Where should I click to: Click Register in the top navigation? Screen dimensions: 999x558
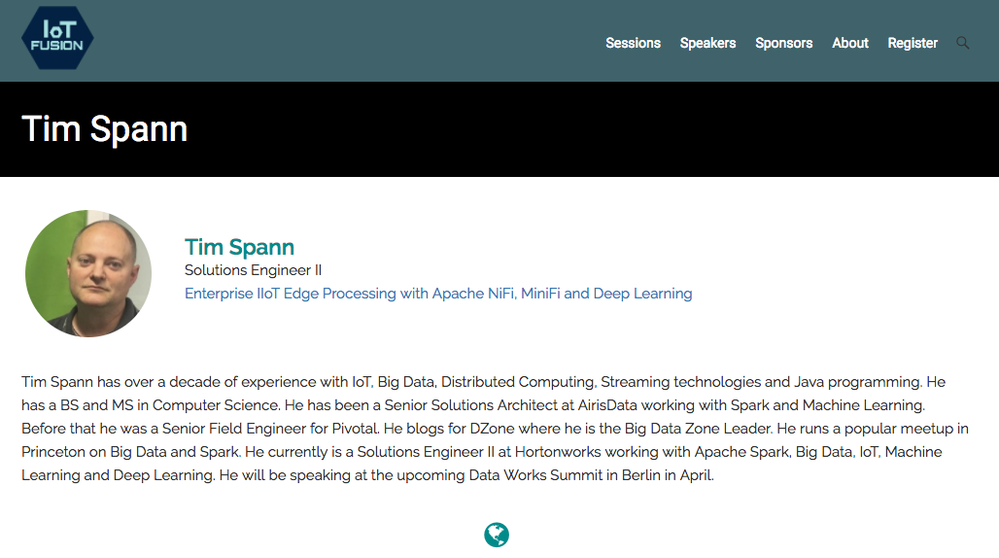913,43
